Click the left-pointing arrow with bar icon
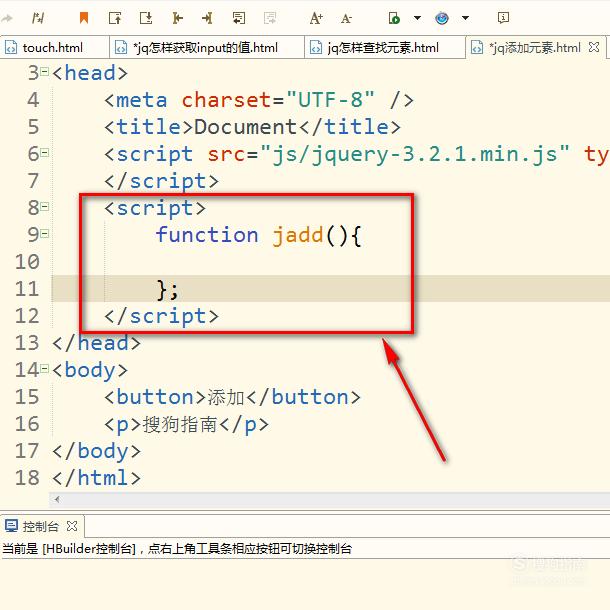 coord(177,18)
